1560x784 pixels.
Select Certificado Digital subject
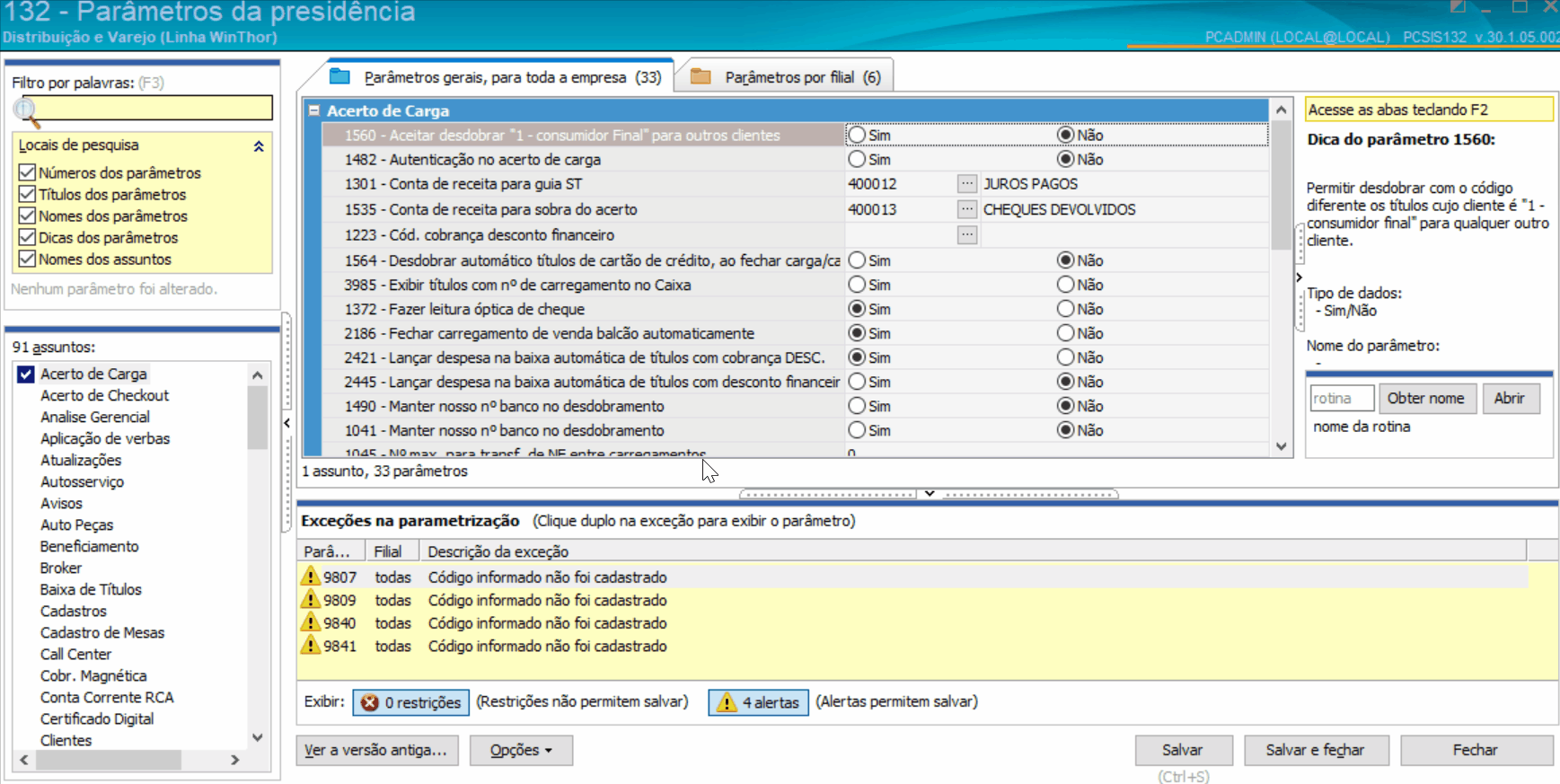tap(97, 719)
